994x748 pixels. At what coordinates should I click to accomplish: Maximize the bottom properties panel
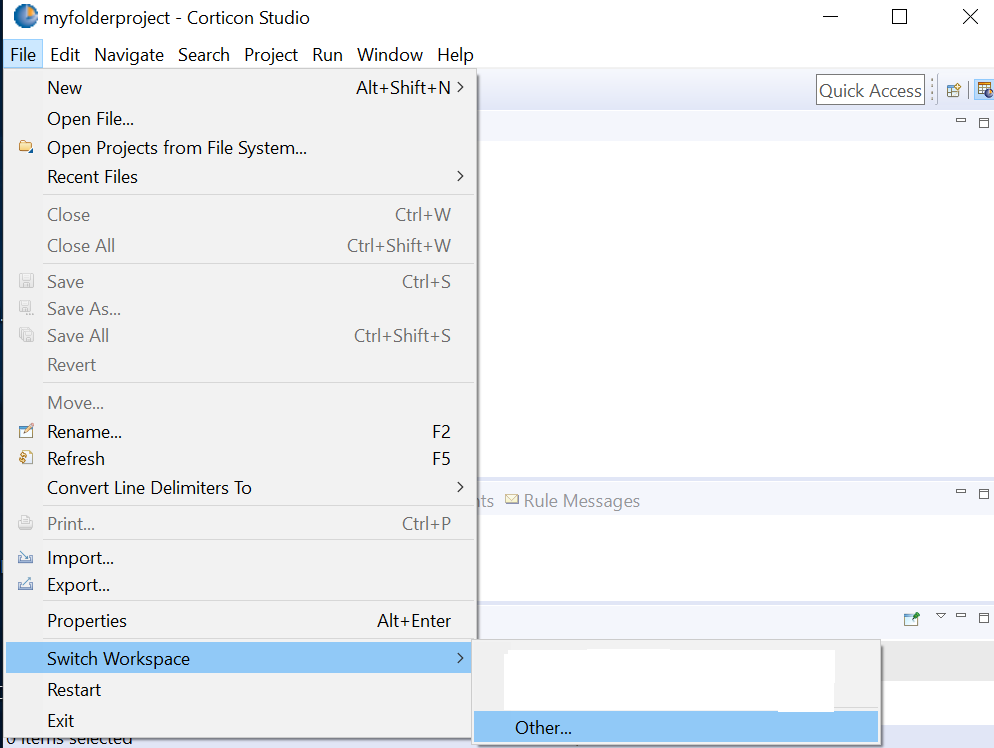point(984,617)
